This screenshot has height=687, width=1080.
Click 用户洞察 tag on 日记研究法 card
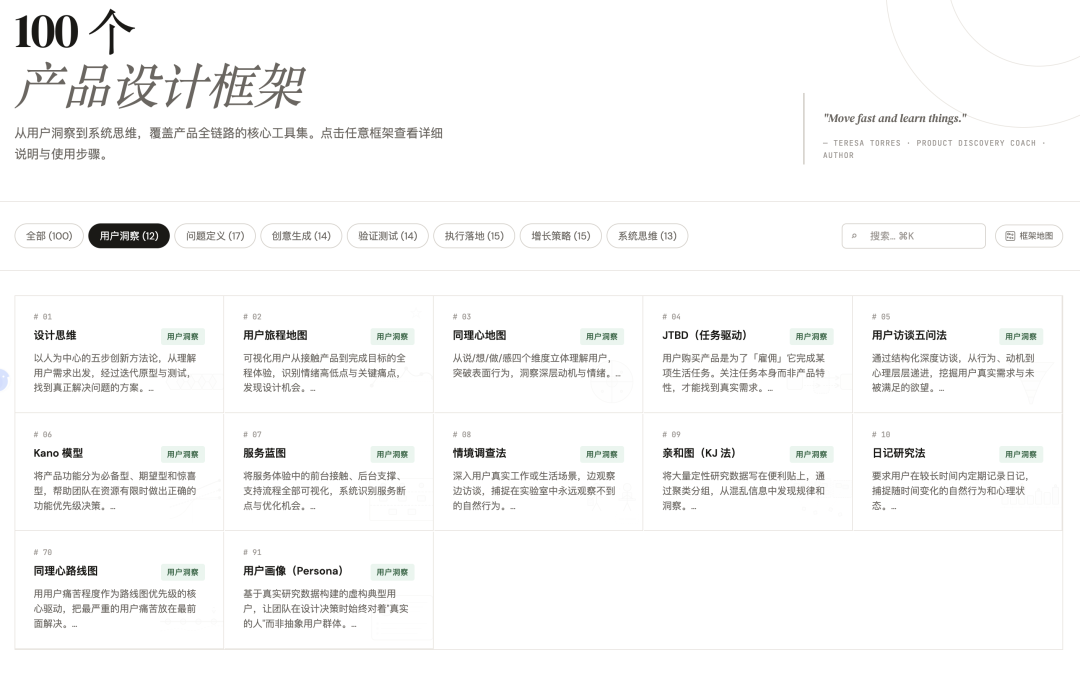pos(1021,454)
